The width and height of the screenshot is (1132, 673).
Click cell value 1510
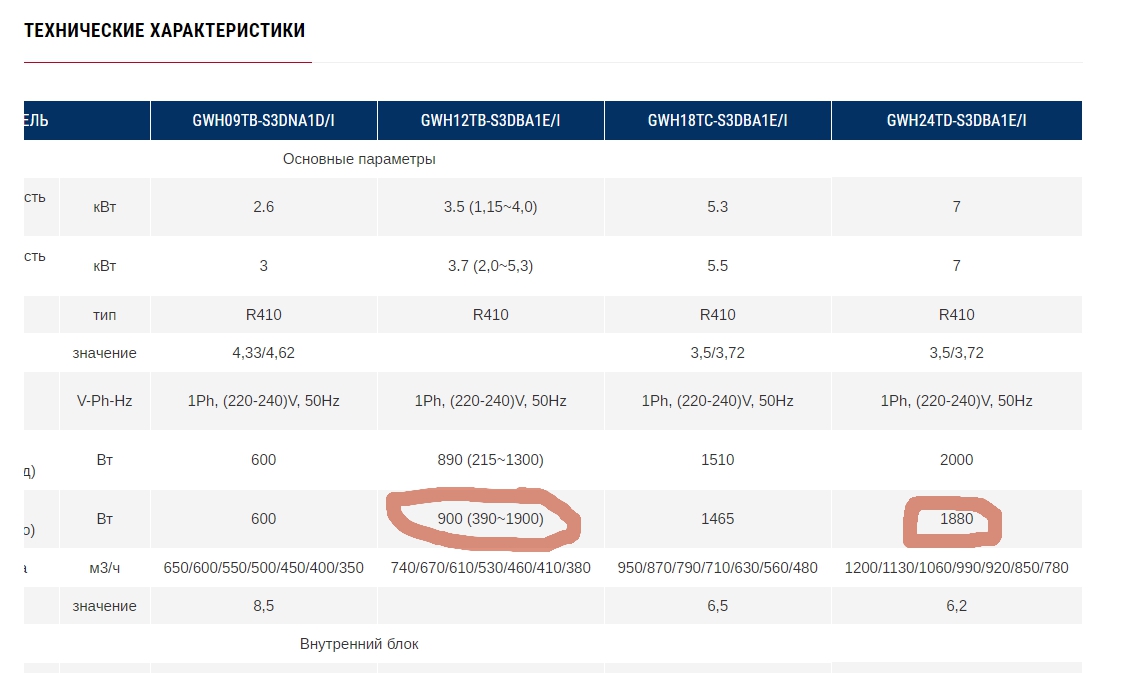[718, 460]
